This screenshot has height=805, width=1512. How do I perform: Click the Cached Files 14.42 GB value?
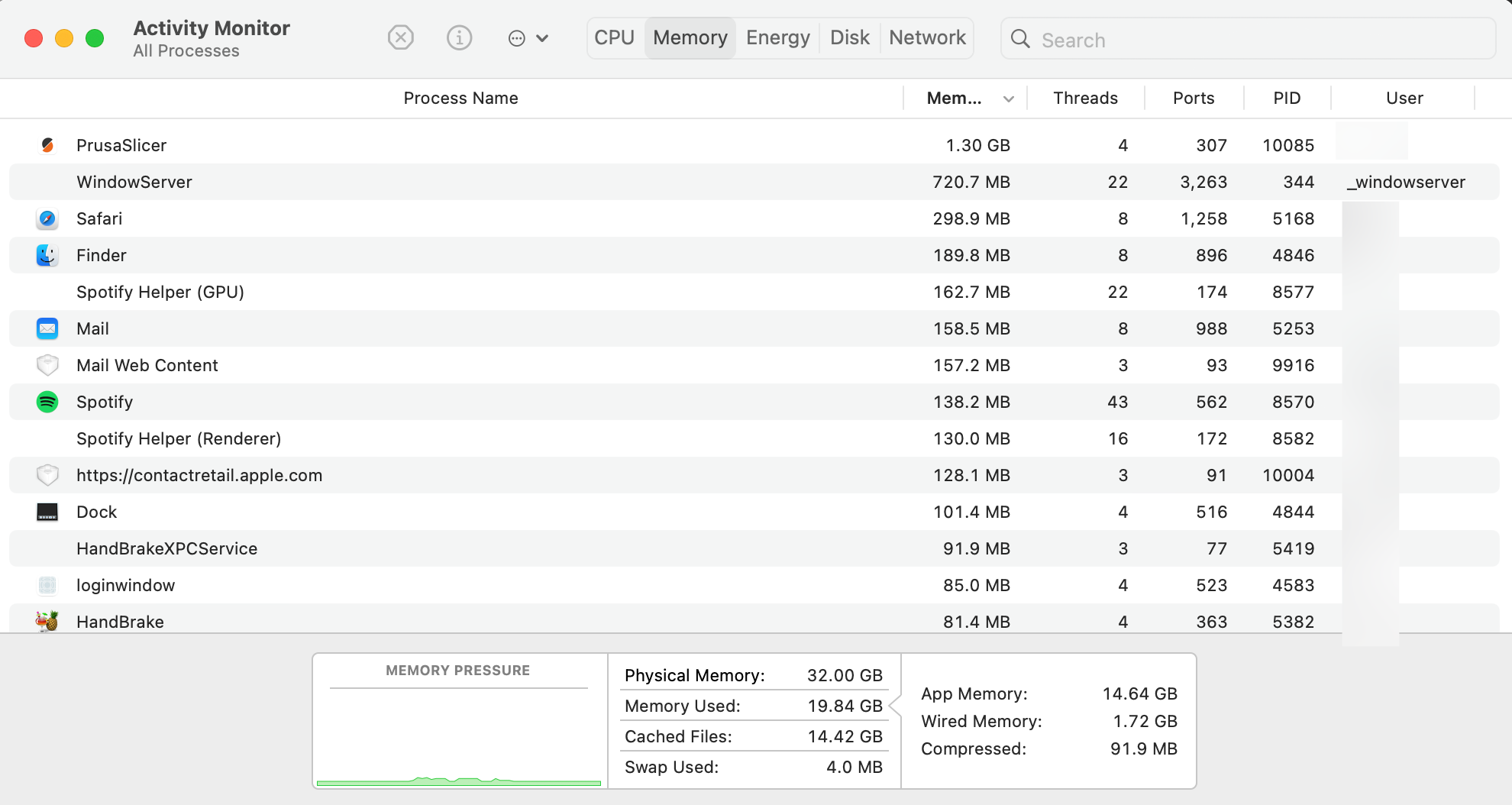pyautogui.click(x=845, y=736)
